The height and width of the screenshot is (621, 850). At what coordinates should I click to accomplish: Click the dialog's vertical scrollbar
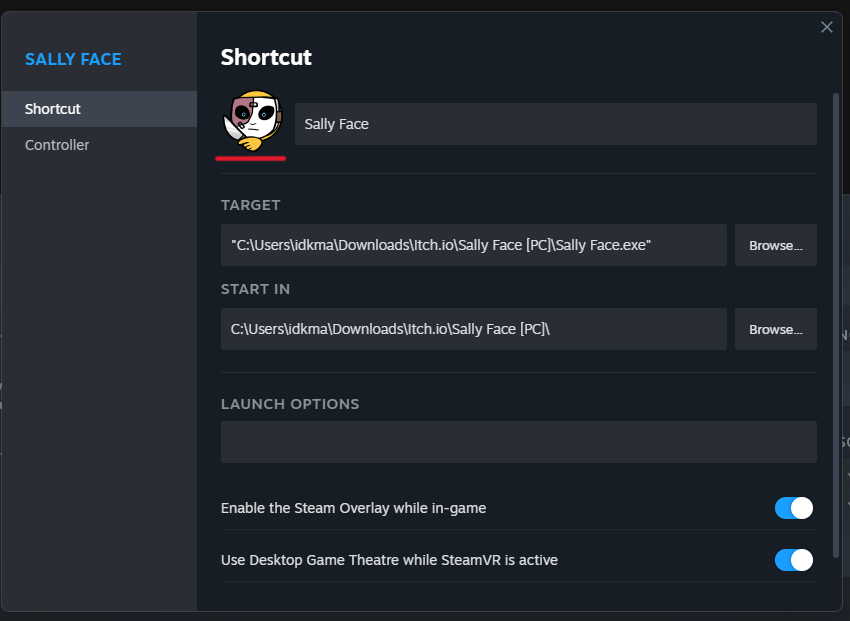836,320
